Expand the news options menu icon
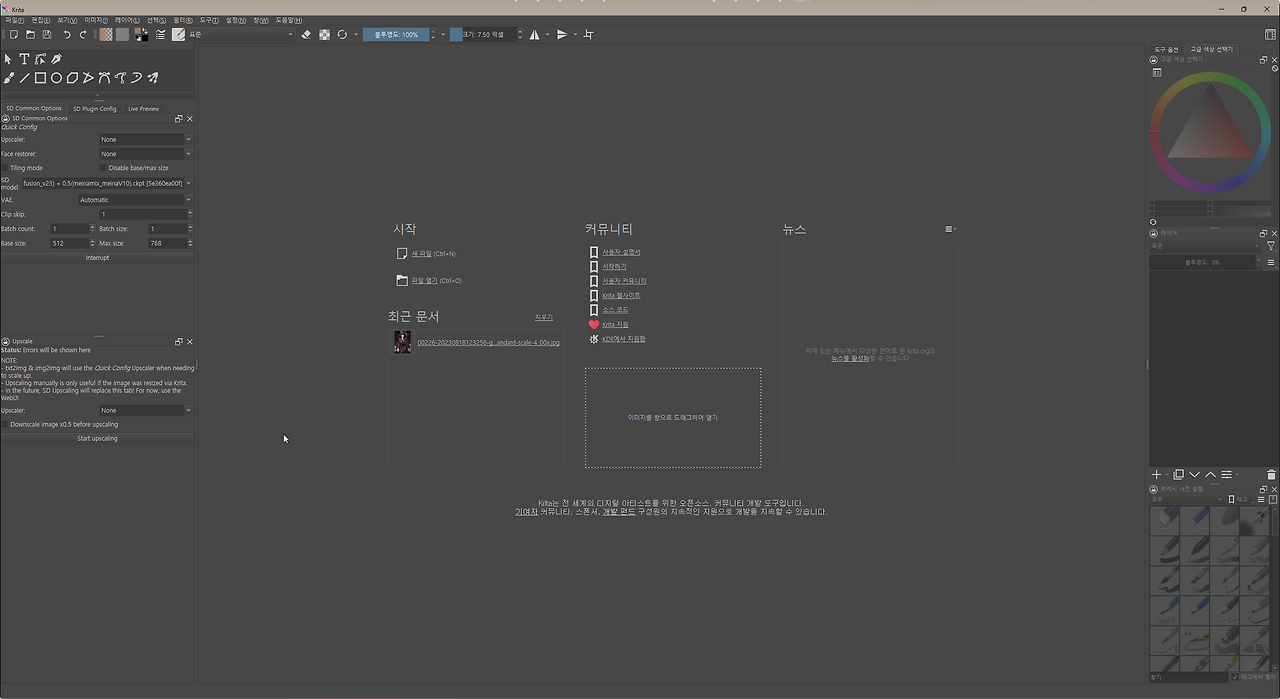The image size is (1280, 699). tap(950, 229)
